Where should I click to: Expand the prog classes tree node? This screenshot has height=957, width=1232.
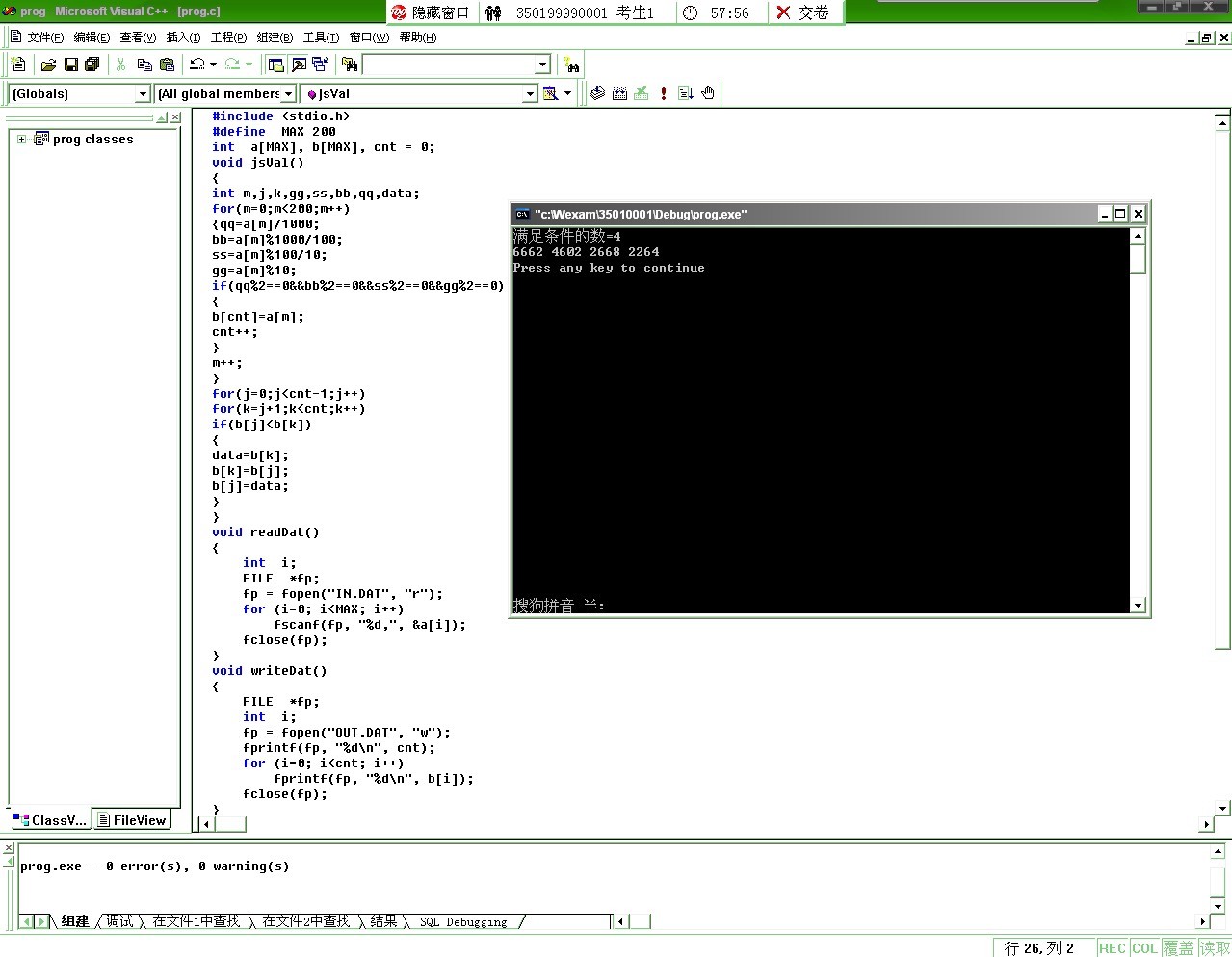point(21,139)
